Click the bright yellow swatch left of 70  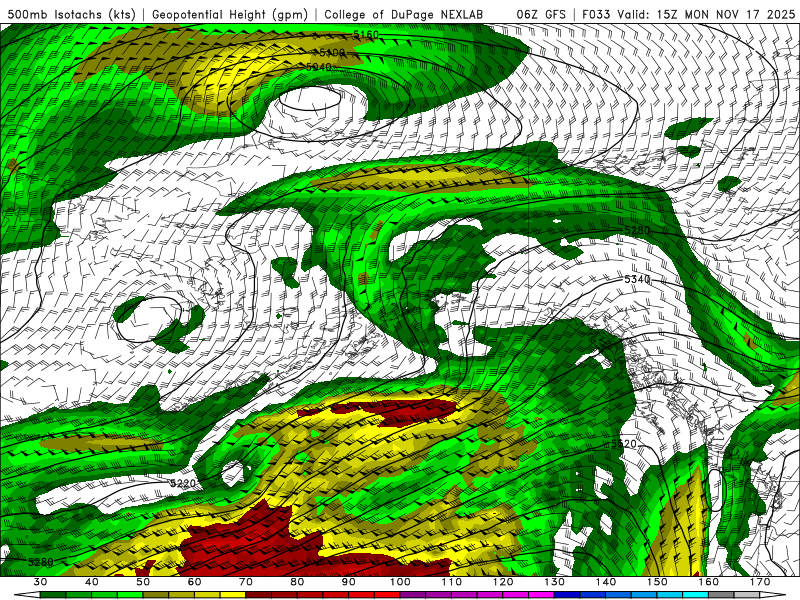pos(233,595)
